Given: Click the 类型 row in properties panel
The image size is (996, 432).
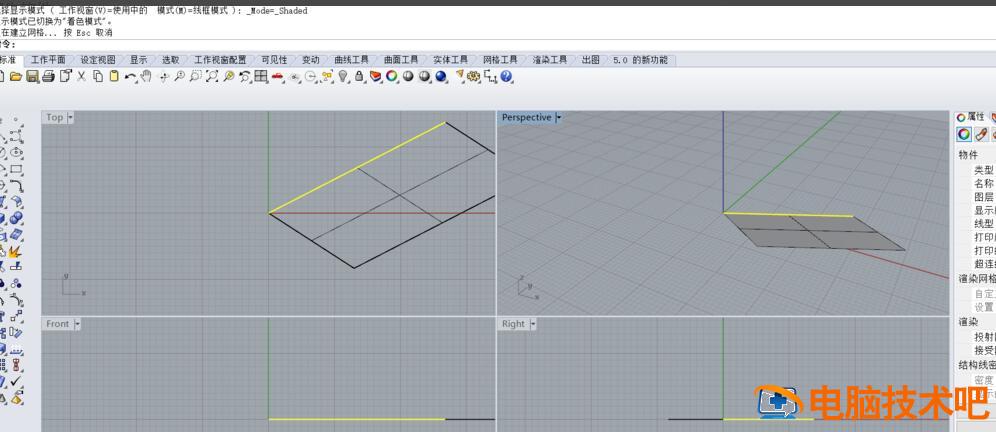Looking at the screenshot, I should click(984, 170).
